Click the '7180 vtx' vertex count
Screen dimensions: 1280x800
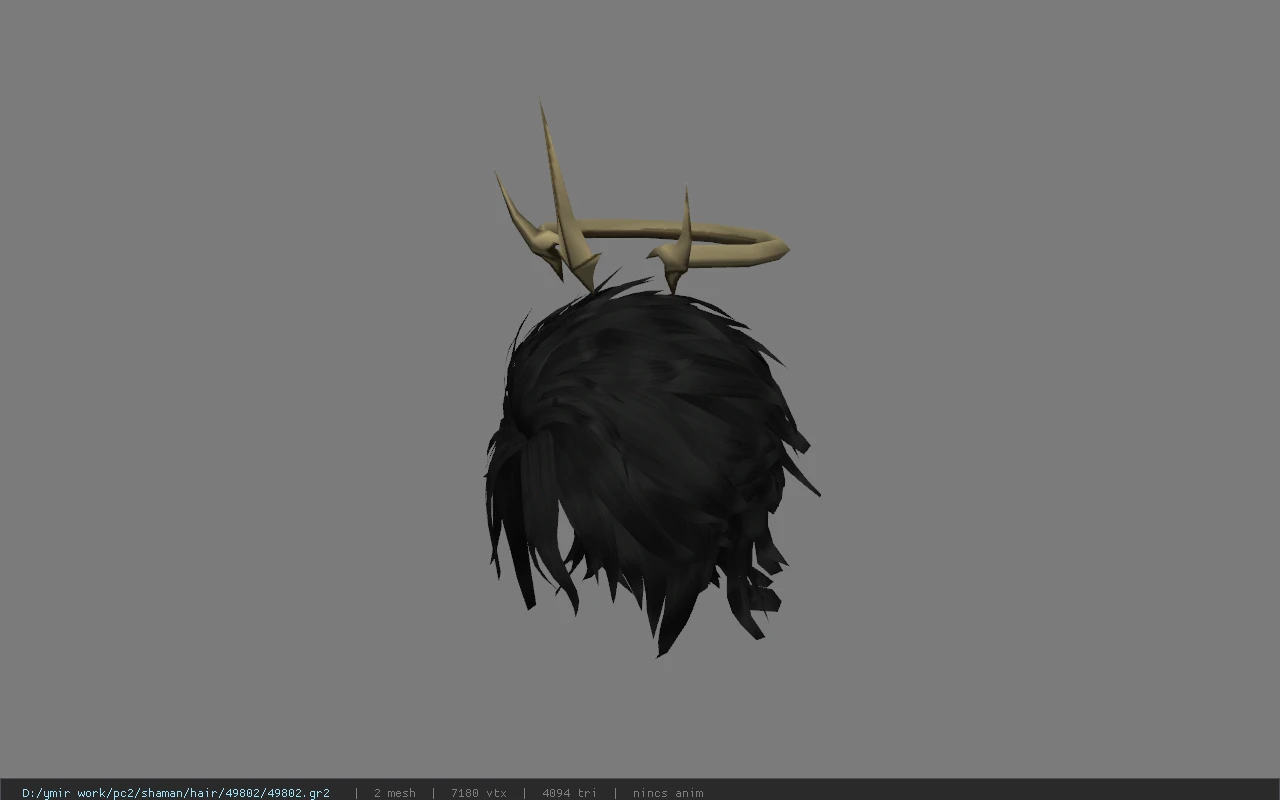[478, 792]
